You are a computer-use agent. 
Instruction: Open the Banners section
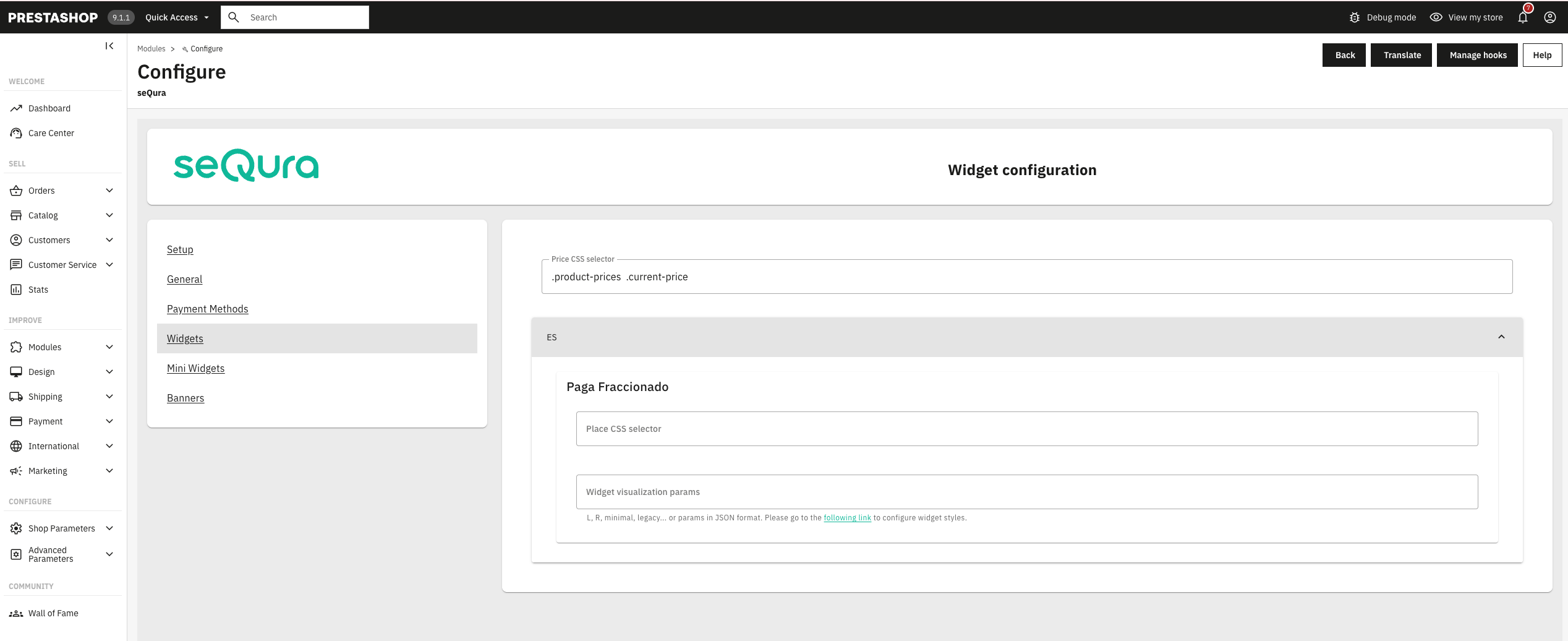[185, 398]
